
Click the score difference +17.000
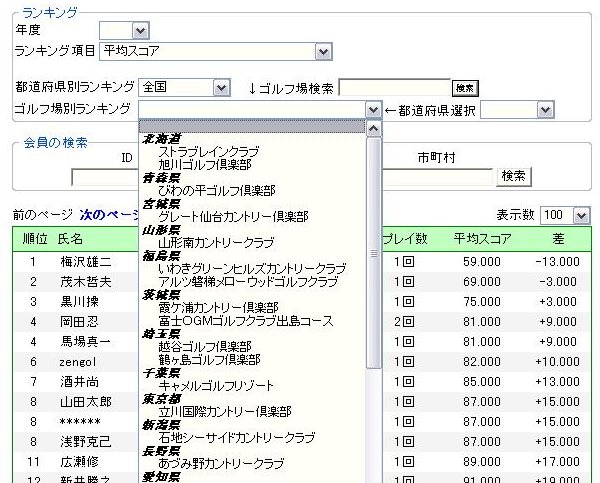[x=558, y=462]
